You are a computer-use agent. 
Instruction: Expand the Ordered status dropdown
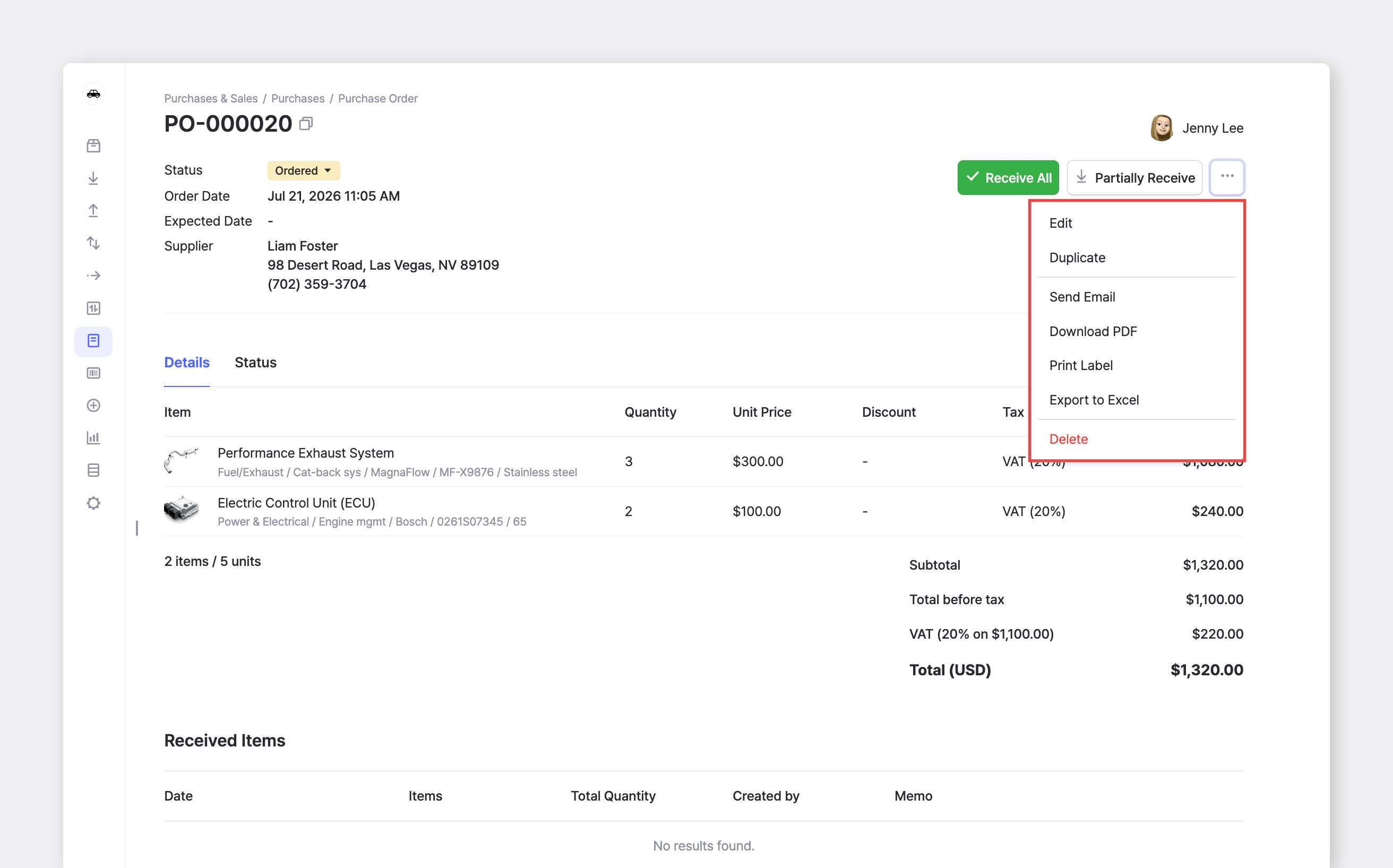(304, 170)
